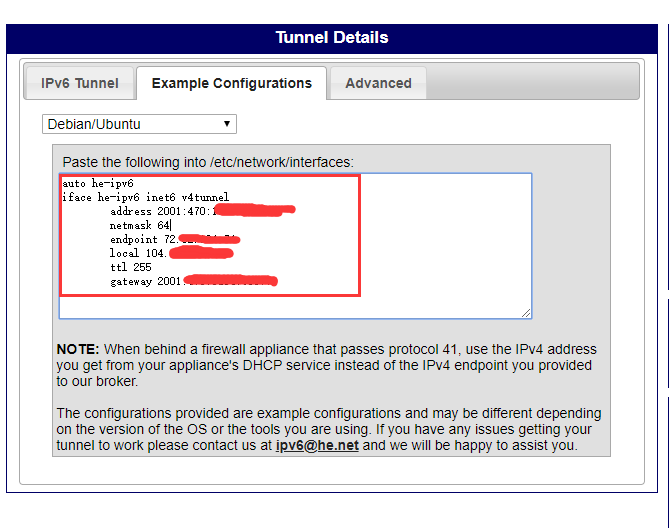669x528 pixels.
Task: Click the ttl 255 line
Action: [x=131, y=267]
